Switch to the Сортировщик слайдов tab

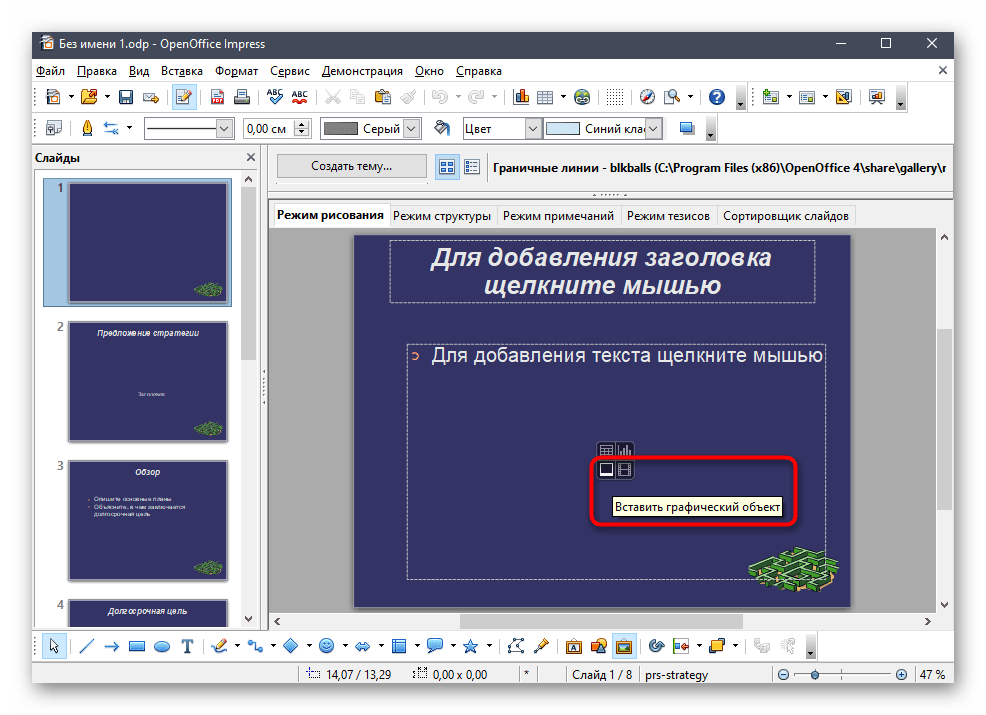click(785, 215)
